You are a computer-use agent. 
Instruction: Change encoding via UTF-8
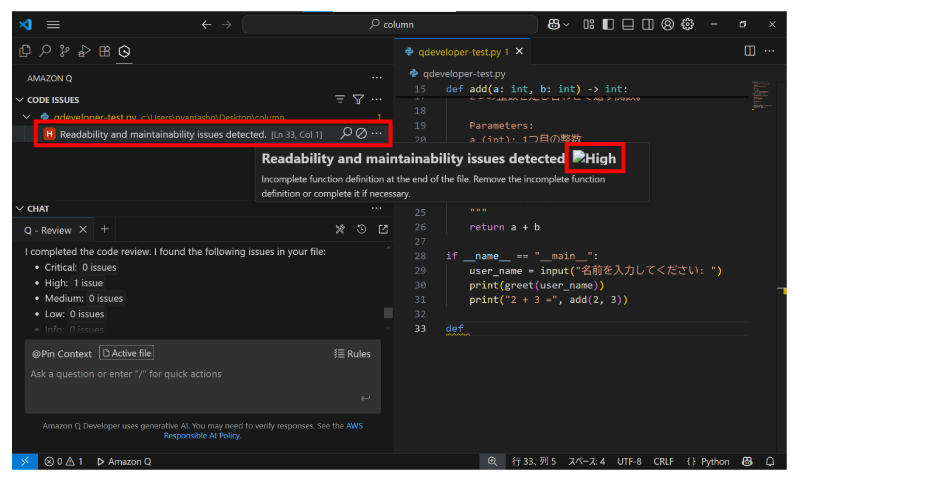click(x=629, y=462)
